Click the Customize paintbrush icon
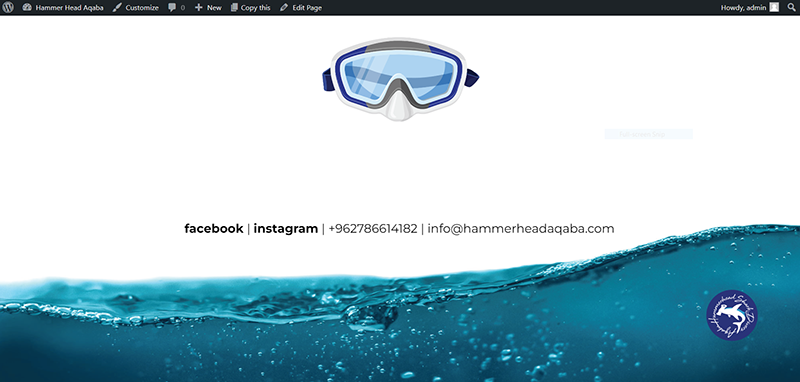Screen dimensions: 800x382 [x=117, y=8]
